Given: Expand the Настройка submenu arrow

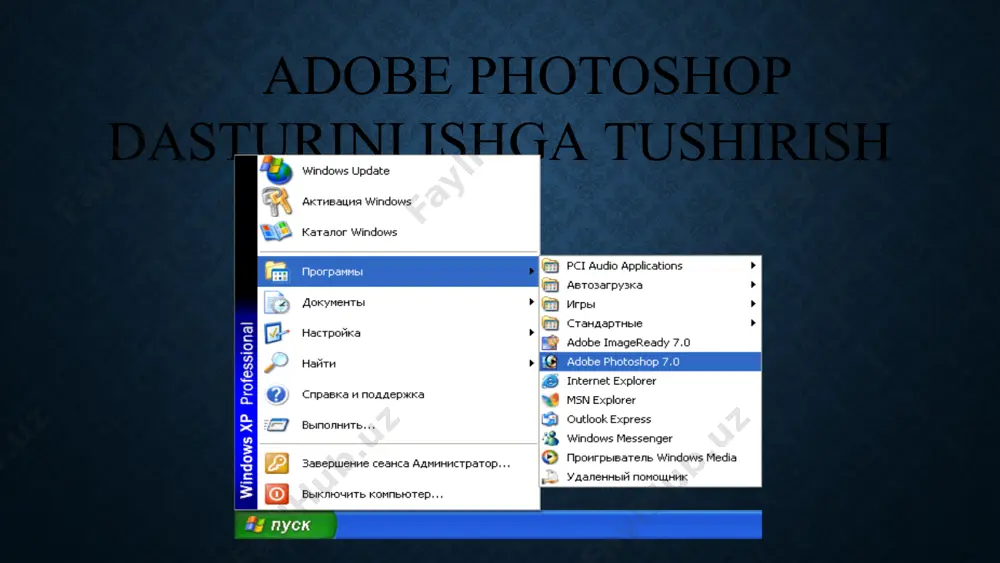Looking at the screenshot, I should [531, 332].
